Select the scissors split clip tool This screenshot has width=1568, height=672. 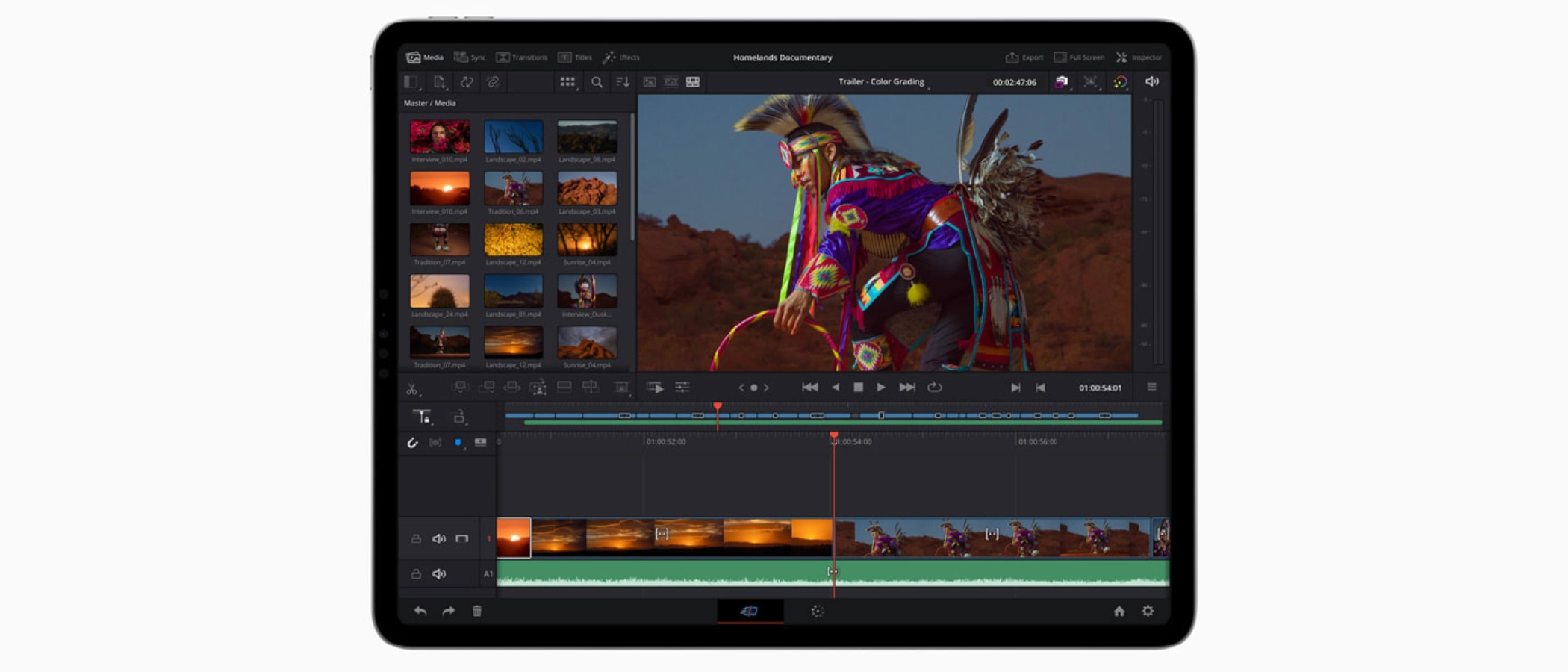[x=411, y=388]
